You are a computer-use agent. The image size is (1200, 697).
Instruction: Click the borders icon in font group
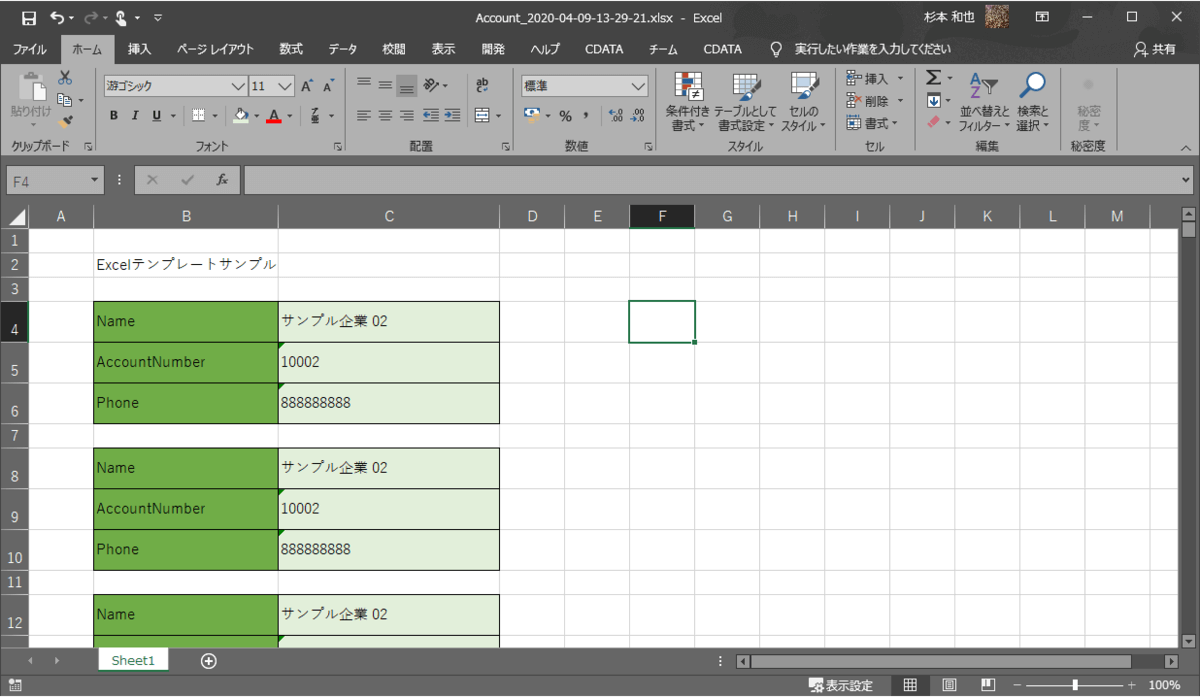(199, 115)
